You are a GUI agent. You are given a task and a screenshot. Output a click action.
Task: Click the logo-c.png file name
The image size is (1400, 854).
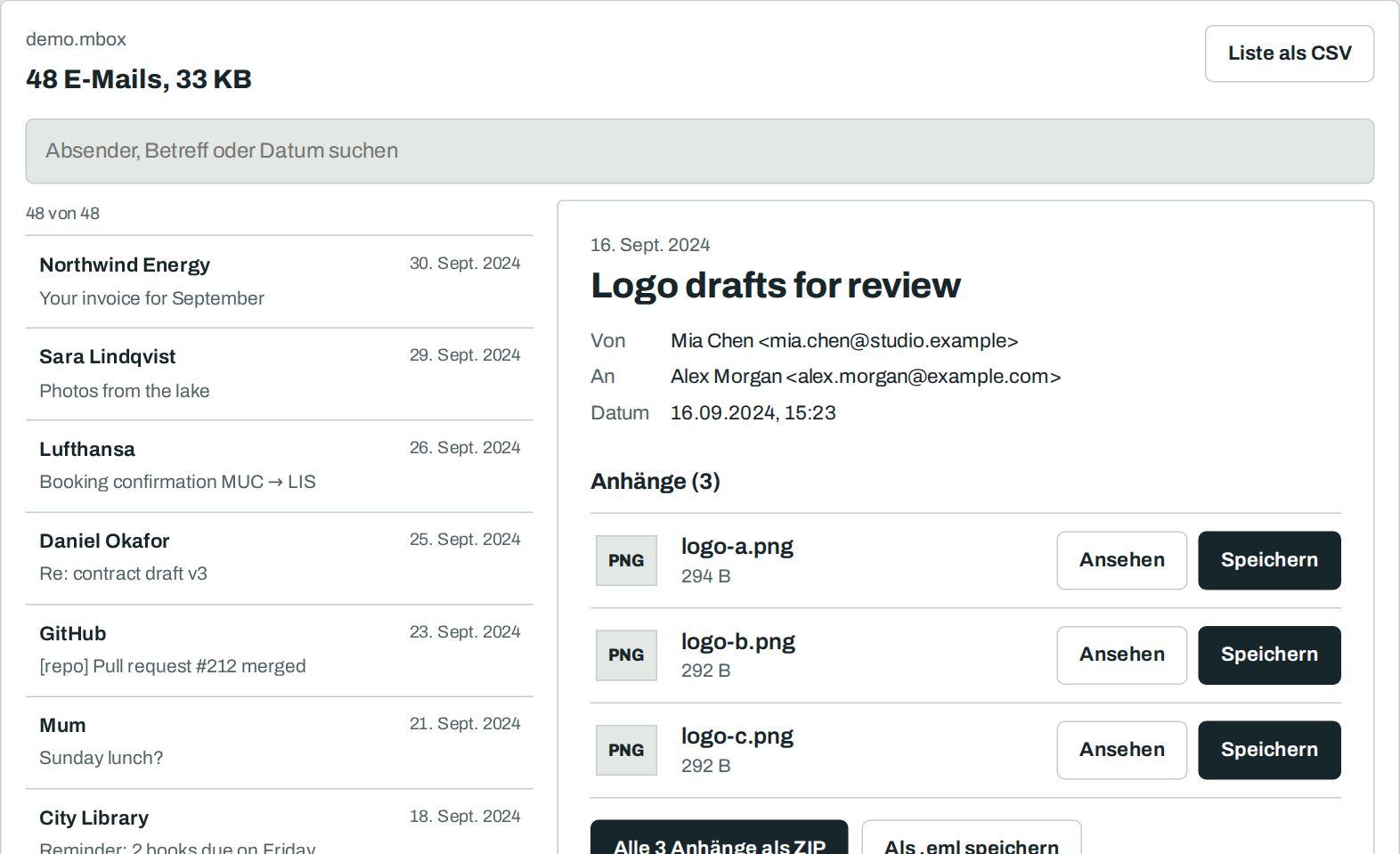737,736
